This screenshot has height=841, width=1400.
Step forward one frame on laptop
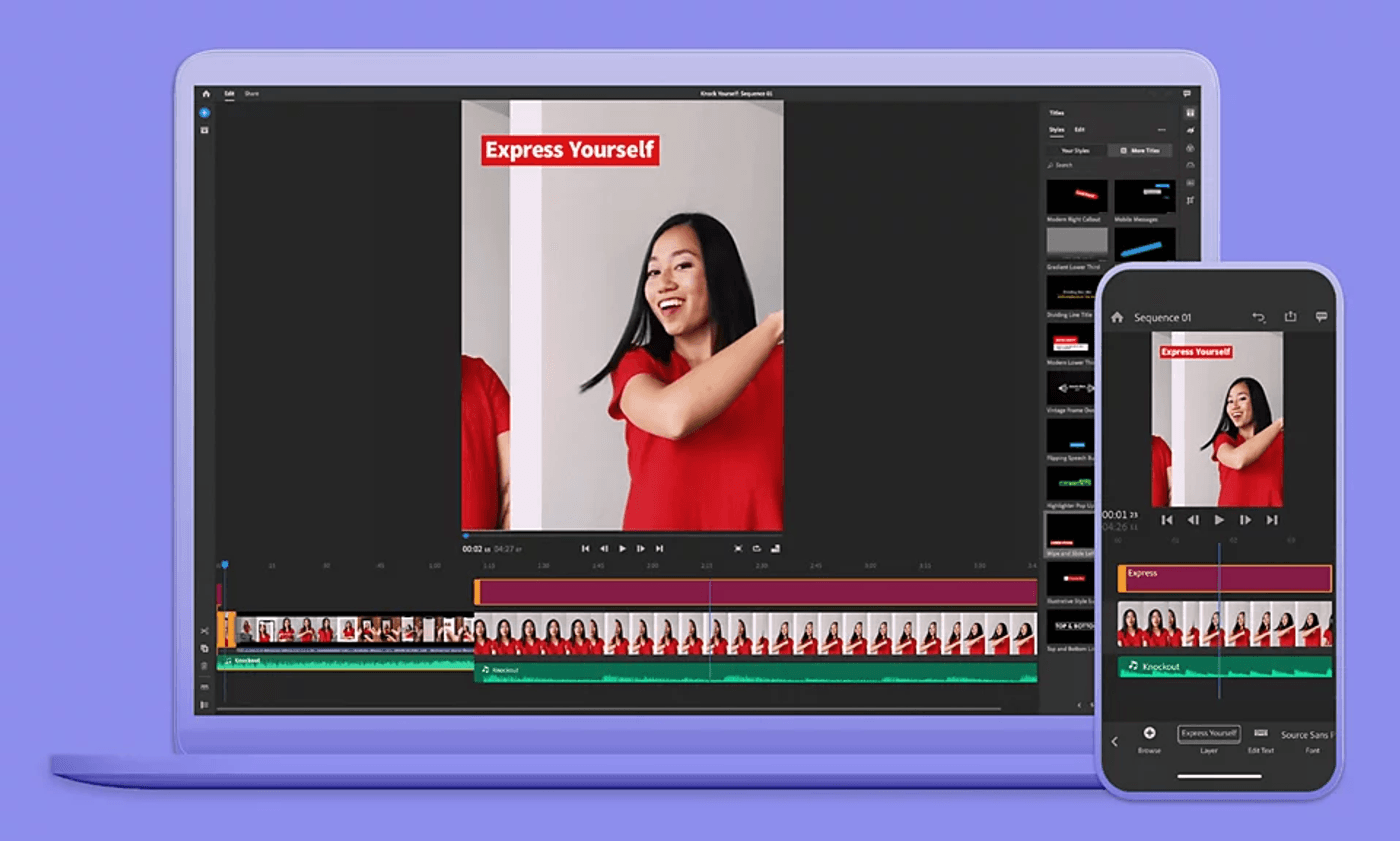(641, 548)
